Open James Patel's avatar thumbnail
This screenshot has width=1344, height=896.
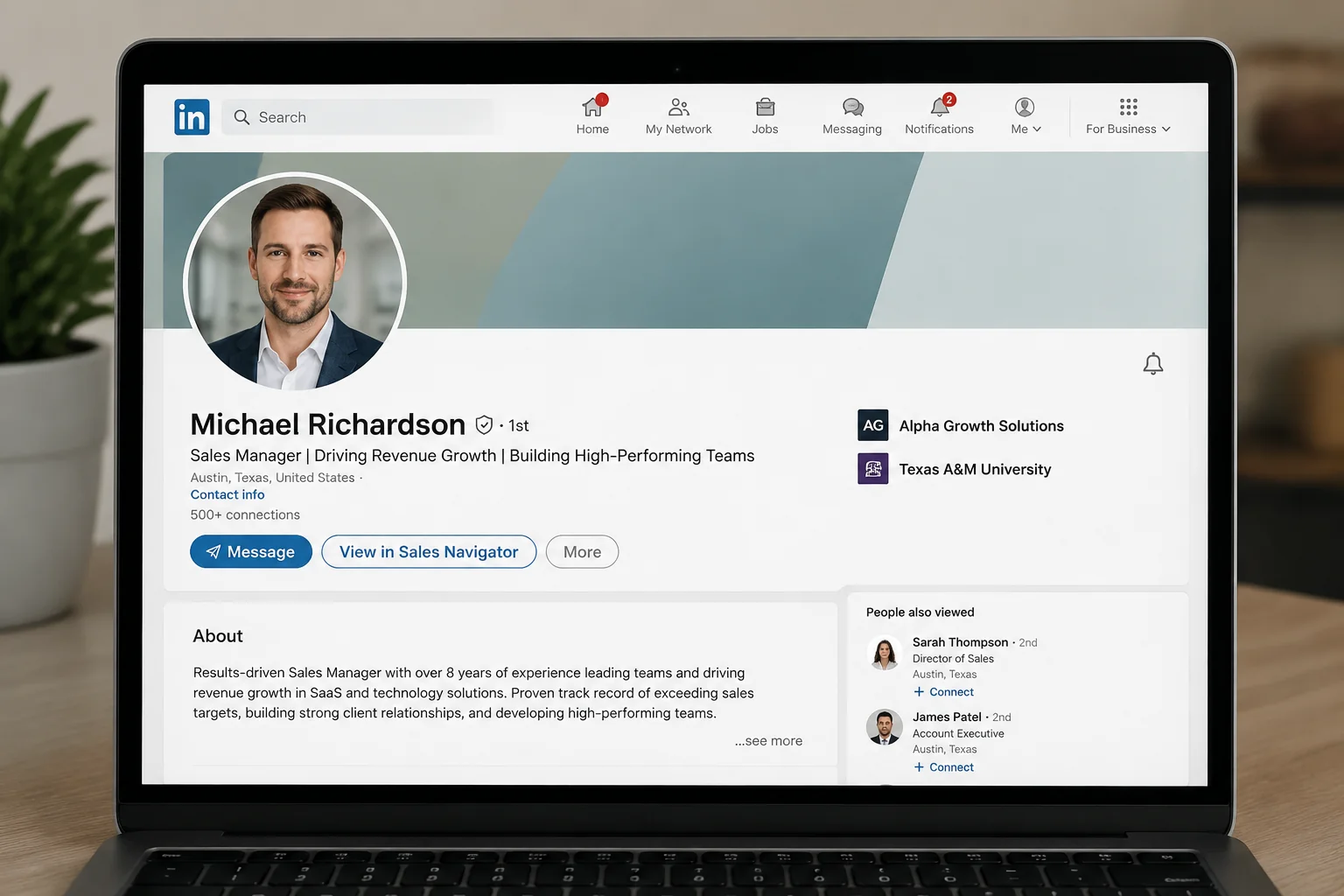pyautogui.click(x=885, y=727)
